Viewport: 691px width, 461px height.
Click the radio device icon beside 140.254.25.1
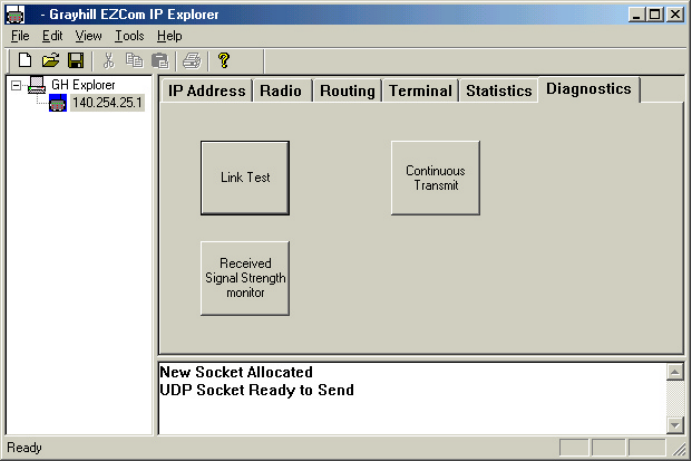(58, 103)
